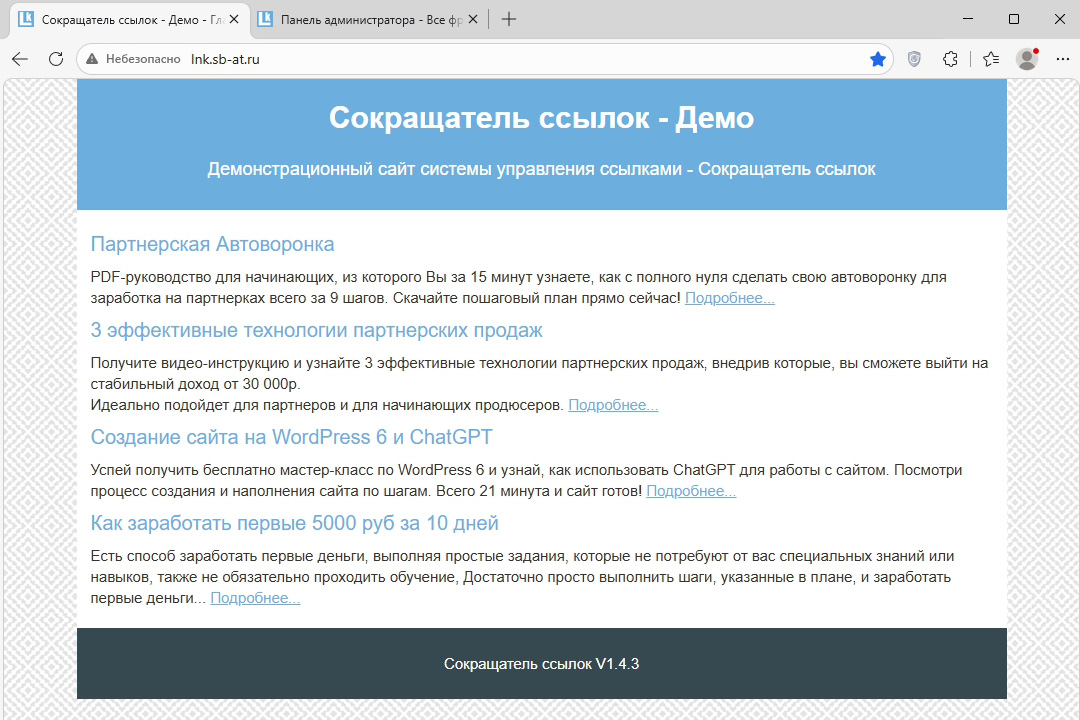Close the 'Панель администратора' tab

[475, 19]
